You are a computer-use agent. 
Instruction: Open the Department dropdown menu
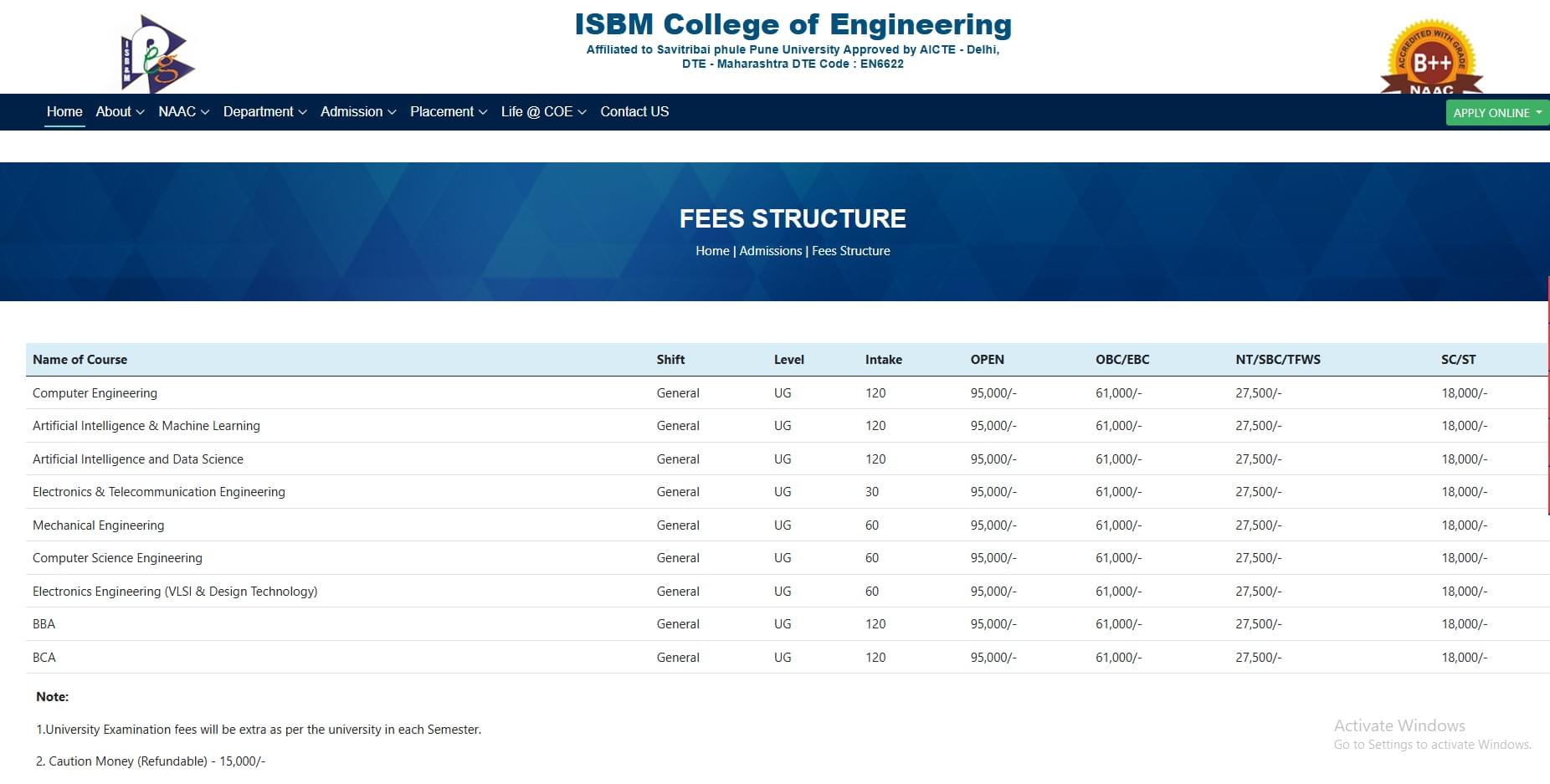pos(264,112)
